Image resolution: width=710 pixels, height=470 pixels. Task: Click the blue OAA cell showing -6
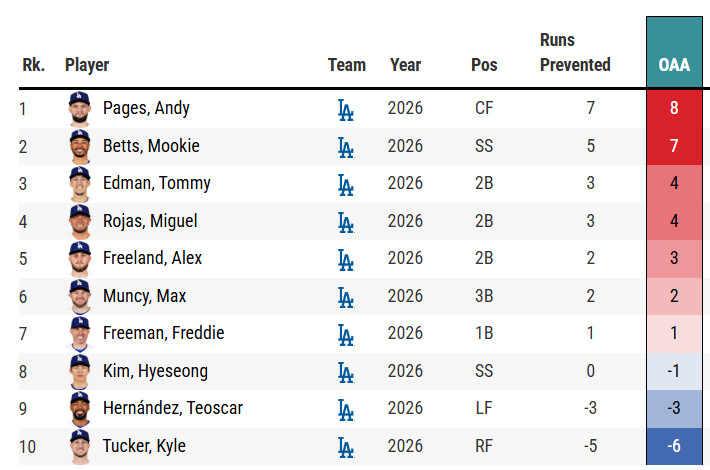click(674, 446)
